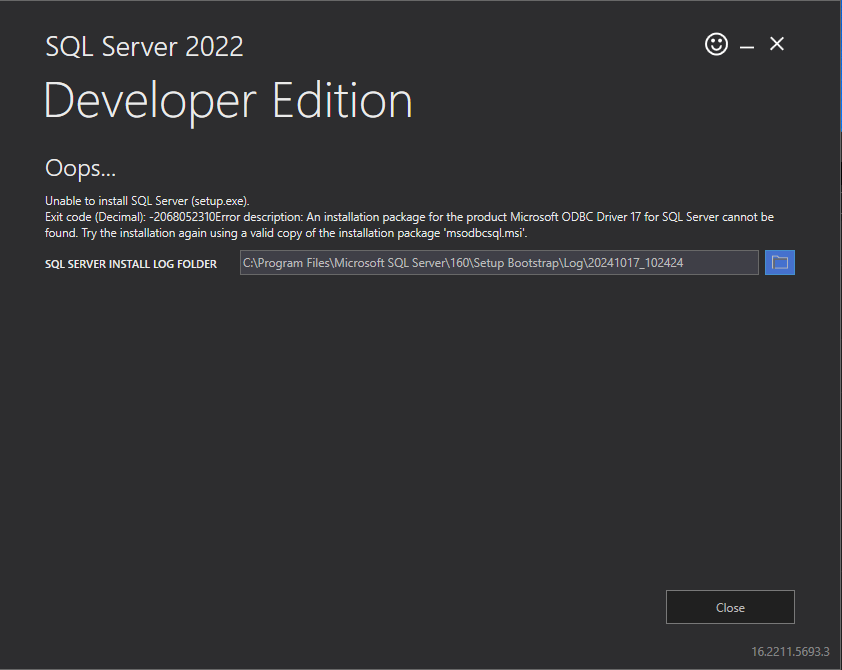842x670 pixels.
Task: Click the exit code error description text
Action: point(409,225)
